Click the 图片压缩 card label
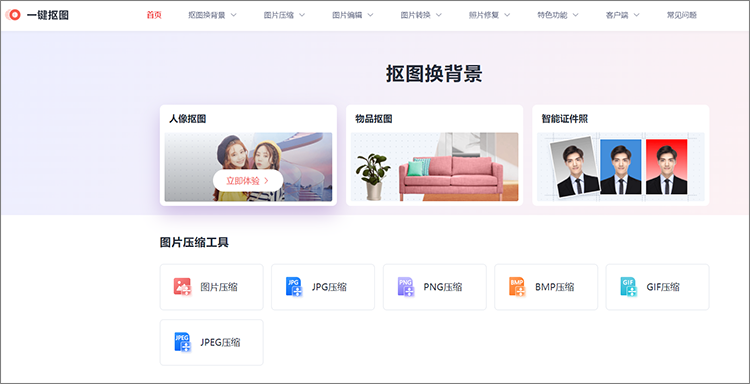Viewport: 750px width, 384px height. tap(219, 287)
